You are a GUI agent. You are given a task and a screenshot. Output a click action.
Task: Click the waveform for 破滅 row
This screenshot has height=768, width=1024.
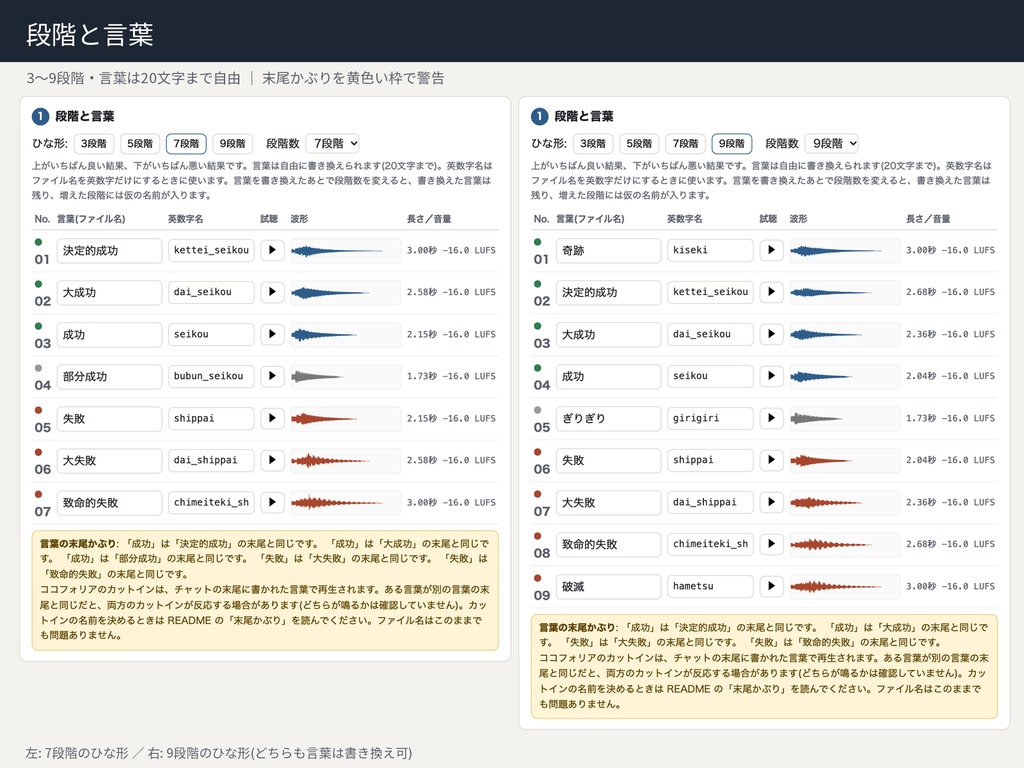pyautogui.click(x=844, y=586)
